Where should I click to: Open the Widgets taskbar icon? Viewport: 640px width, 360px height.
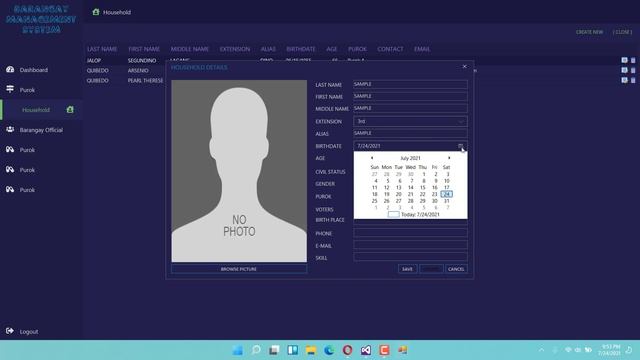coord(293,350)
